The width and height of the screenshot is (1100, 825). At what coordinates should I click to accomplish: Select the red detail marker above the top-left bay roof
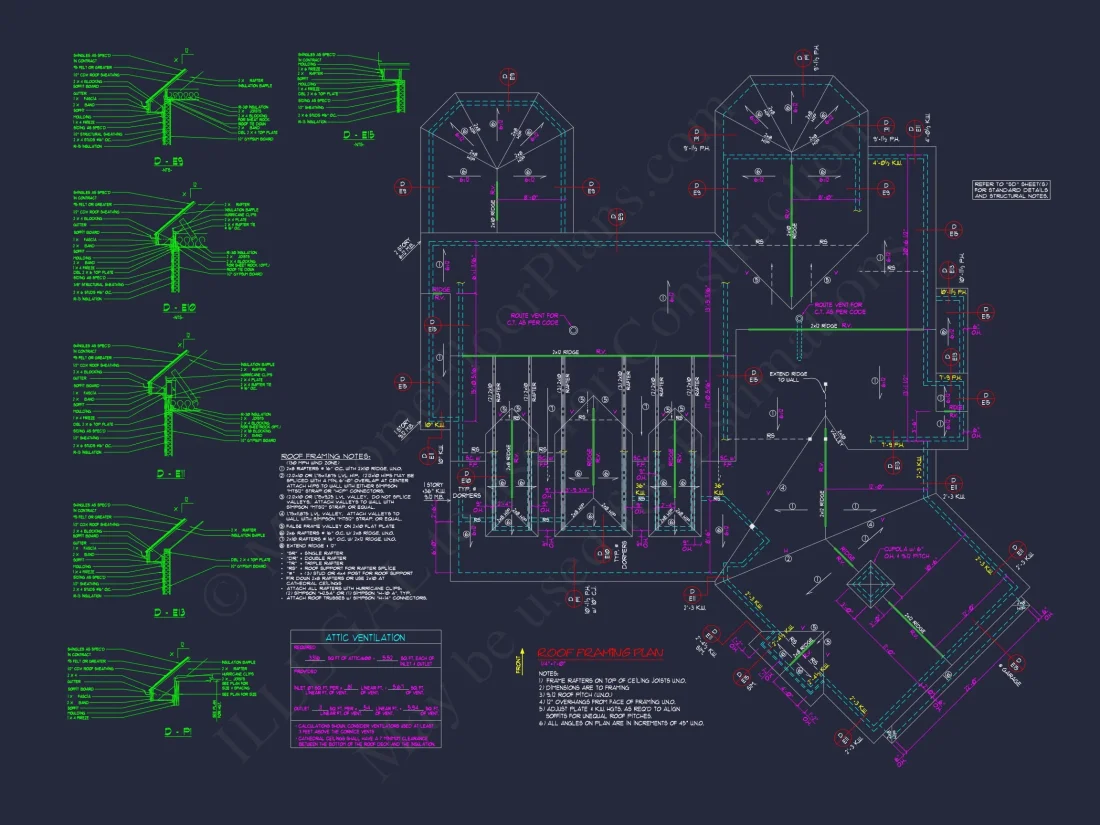508,76
